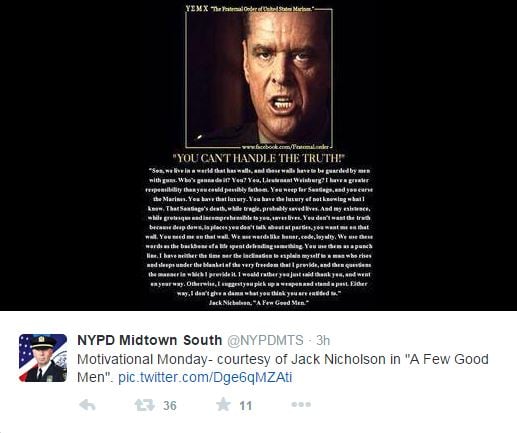Open NYPD Midtown South account name
This screenshot has width=517, height=433.
(150, 340)
